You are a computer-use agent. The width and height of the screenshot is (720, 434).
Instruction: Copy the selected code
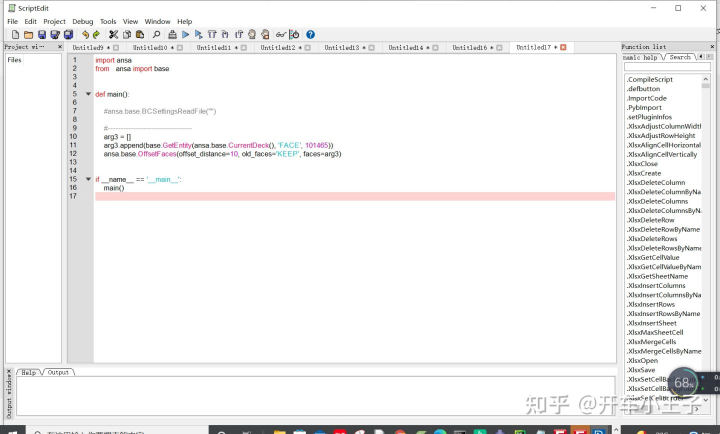click(127, 34)
